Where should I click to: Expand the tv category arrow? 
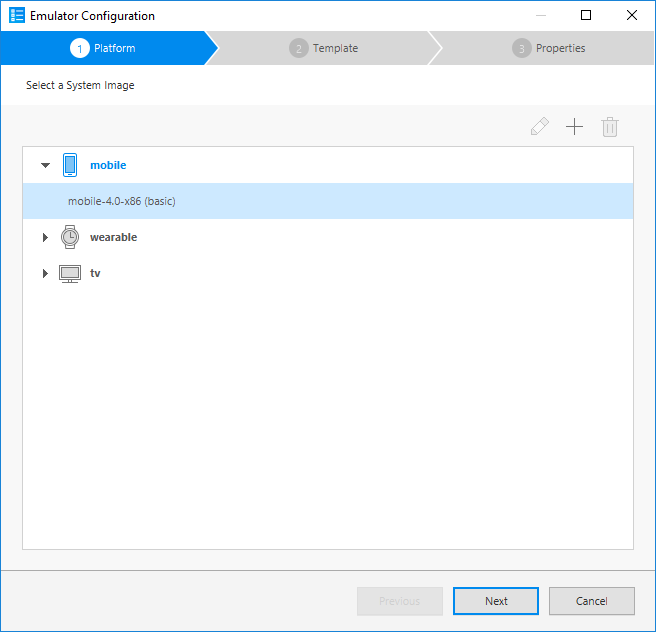pyautogui.click(x=45, y=274)
